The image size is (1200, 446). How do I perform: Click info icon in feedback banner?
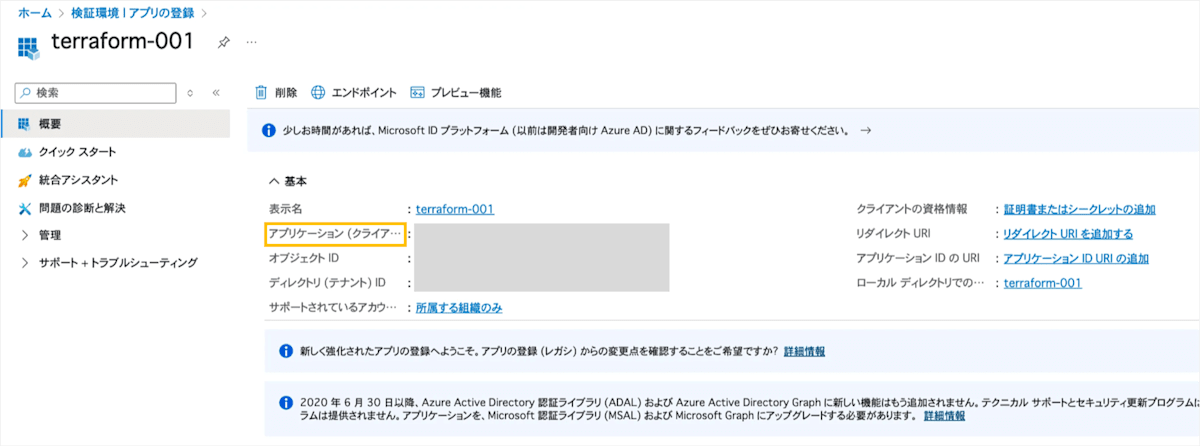click(x=268, y=130)
